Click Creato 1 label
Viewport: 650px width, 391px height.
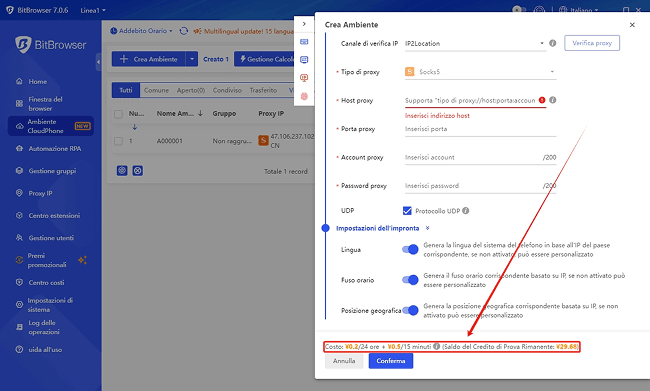[x=216, y=59]
